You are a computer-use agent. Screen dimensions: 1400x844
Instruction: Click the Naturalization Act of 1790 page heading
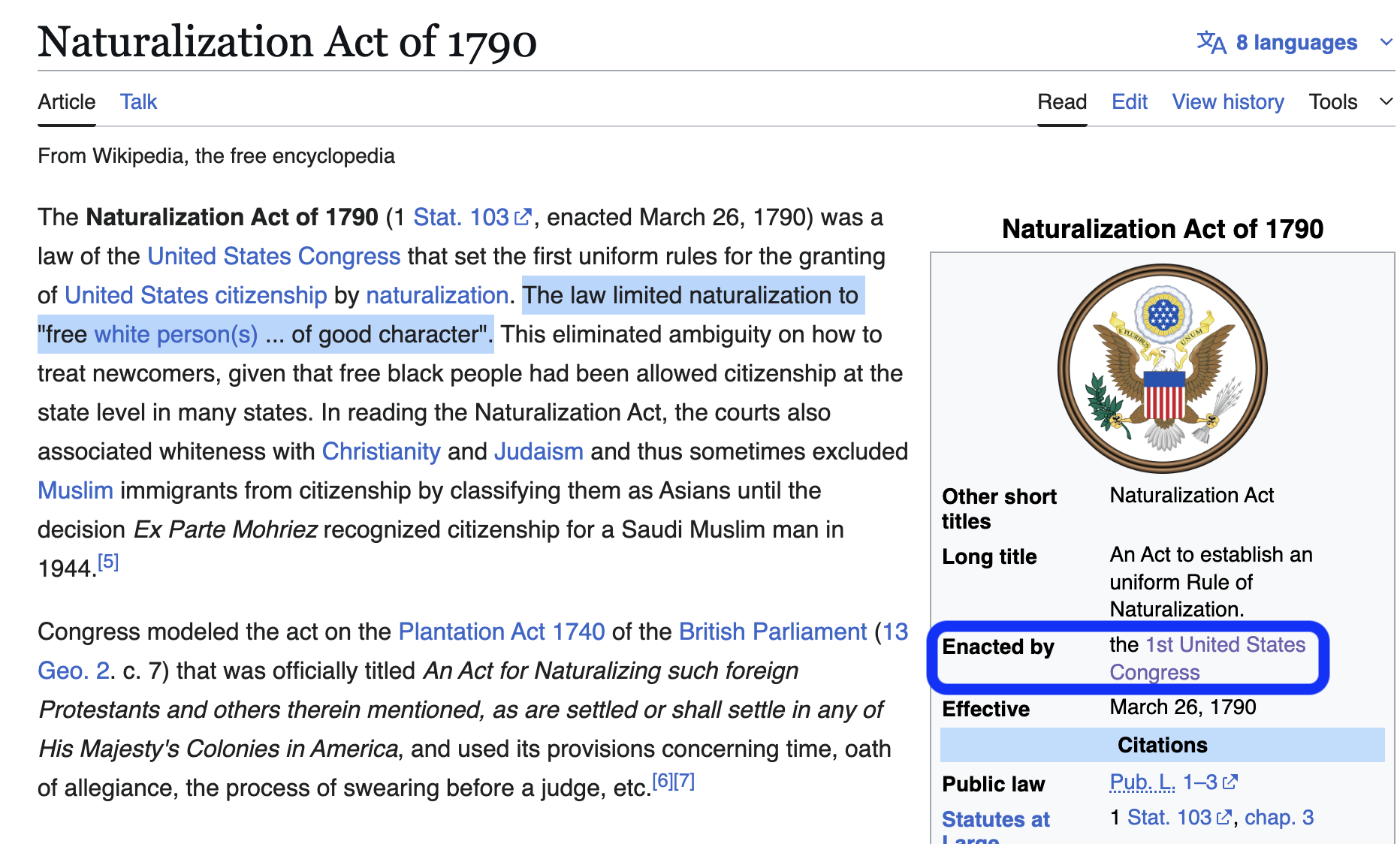(x=288, y=41)
